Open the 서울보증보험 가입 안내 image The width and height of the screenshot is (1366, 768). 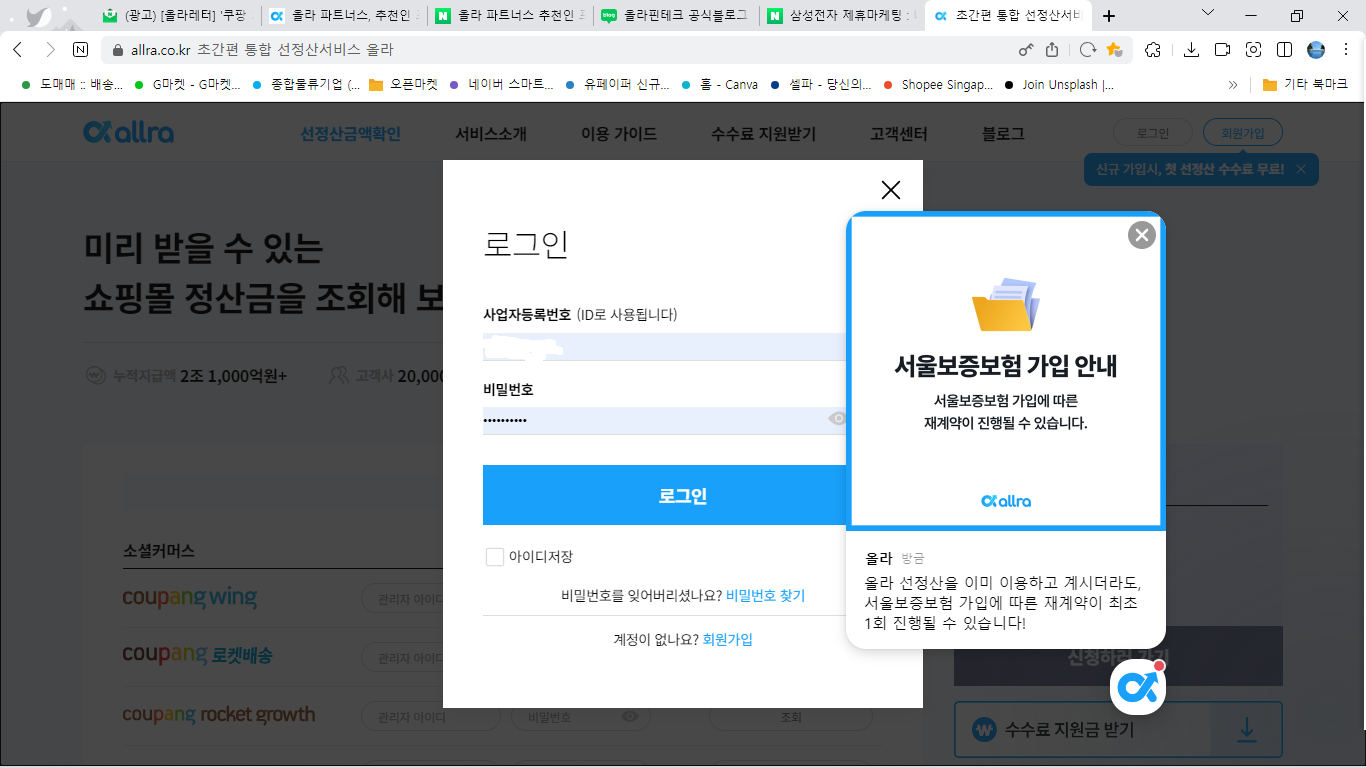point(1005,370)
